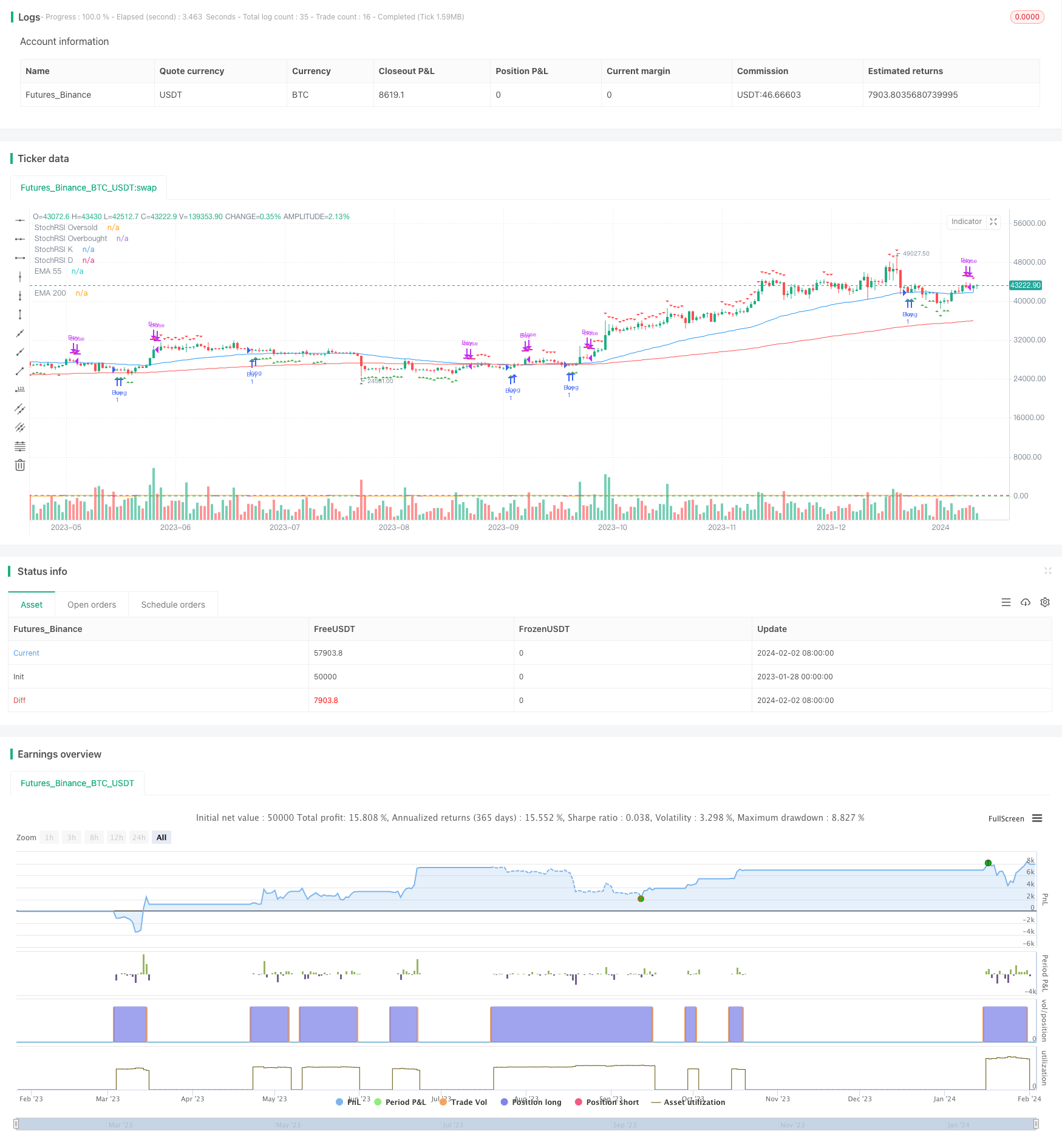
Task: Select the Futures_Binance_BTC_USDT:swap ticker tab
Action: pyautogui.click(x=89, y=188)
